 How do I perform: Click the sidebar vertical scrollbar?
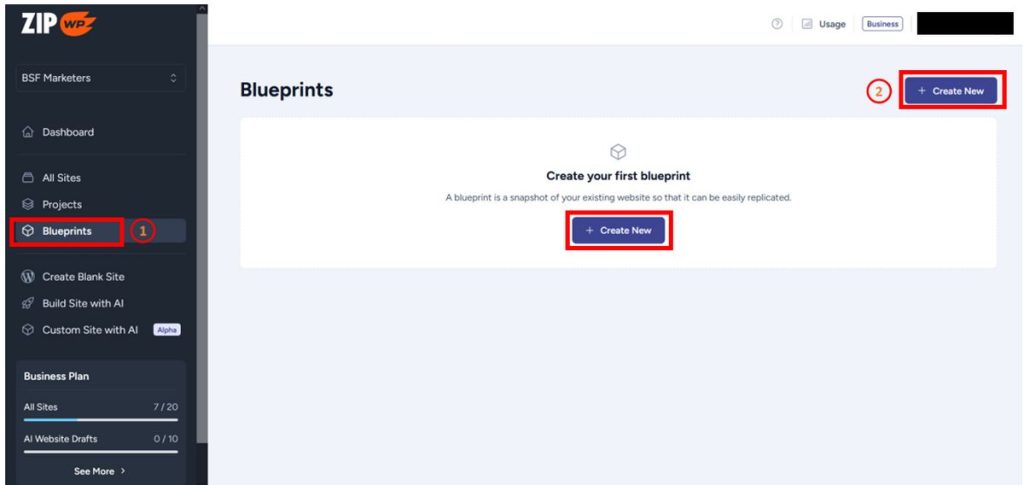tap(202, 228)
